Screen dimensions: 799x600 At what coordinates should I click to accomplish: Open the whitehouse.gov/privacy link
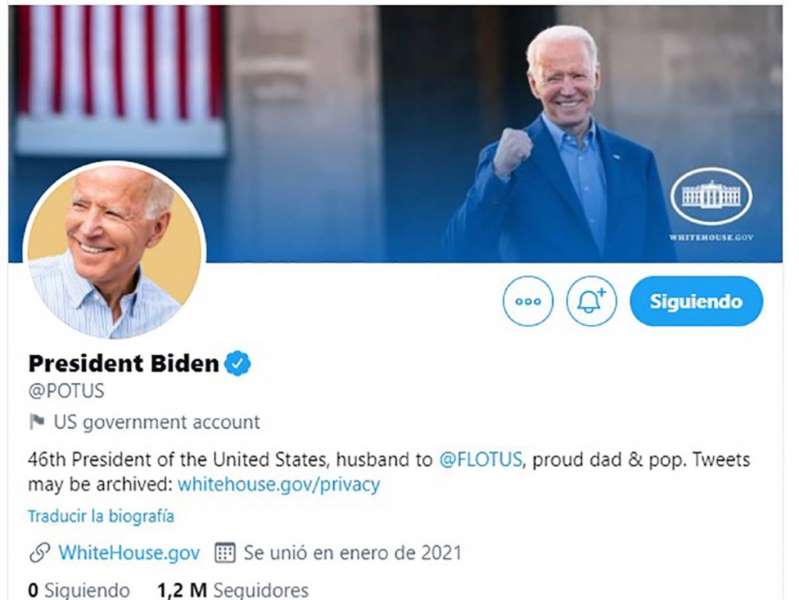point(279,484)
